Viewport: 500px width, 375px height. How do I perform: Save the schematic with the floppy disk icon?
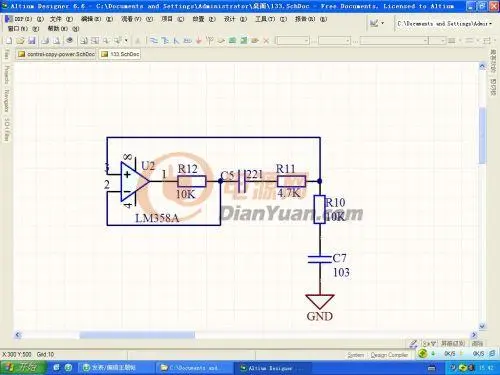click(x=32, y=41)
